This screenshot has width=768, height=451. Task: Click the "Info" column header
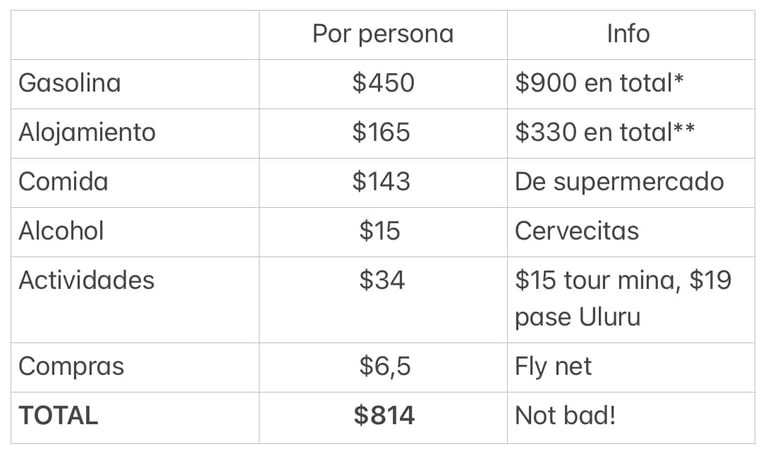tap(628, 34)
